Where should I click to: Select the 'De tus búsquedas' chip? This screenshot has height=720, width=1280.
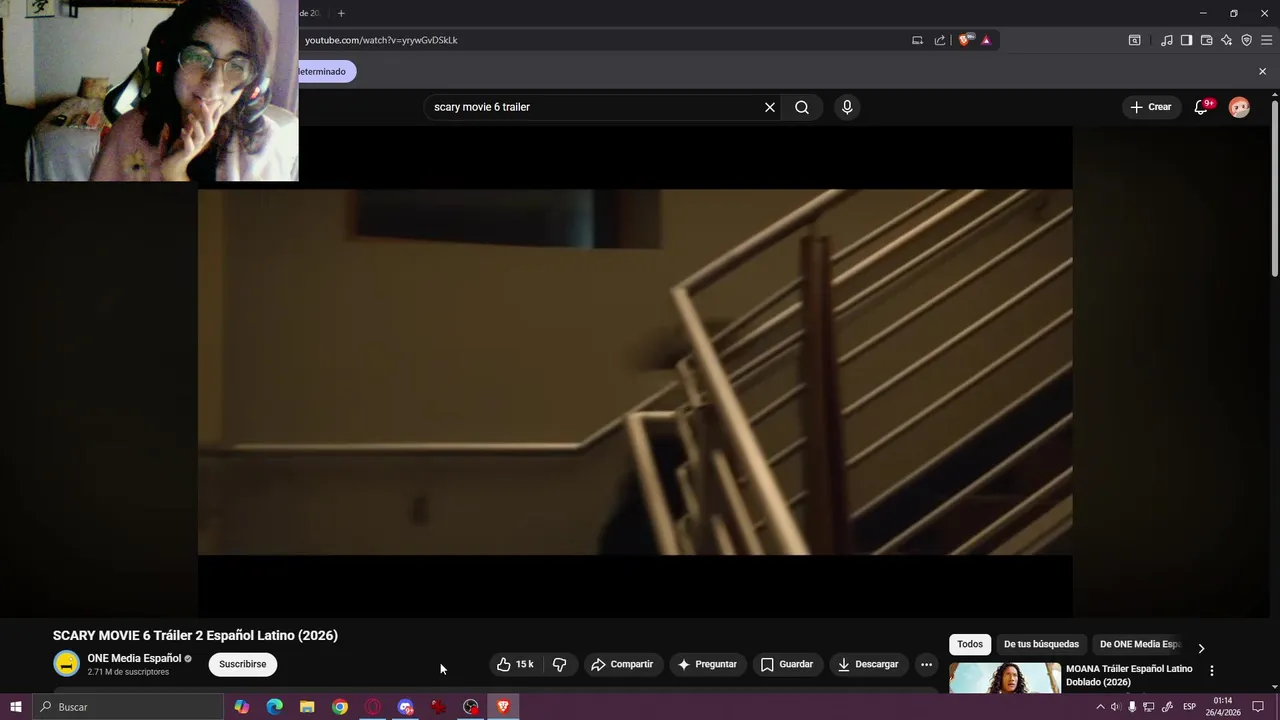(x=1041, y=644)
